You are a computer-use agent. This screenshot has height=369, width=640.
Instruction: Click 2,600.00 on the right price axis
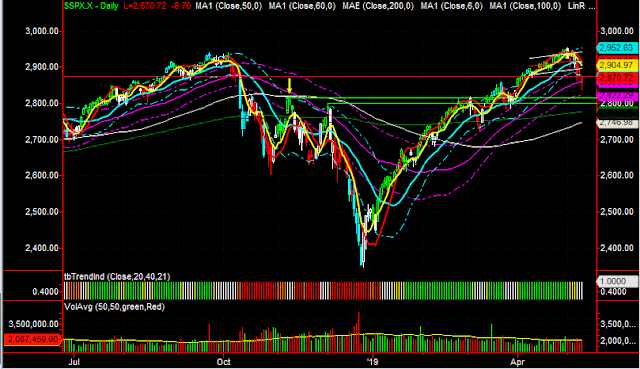(x=617, y=176)
